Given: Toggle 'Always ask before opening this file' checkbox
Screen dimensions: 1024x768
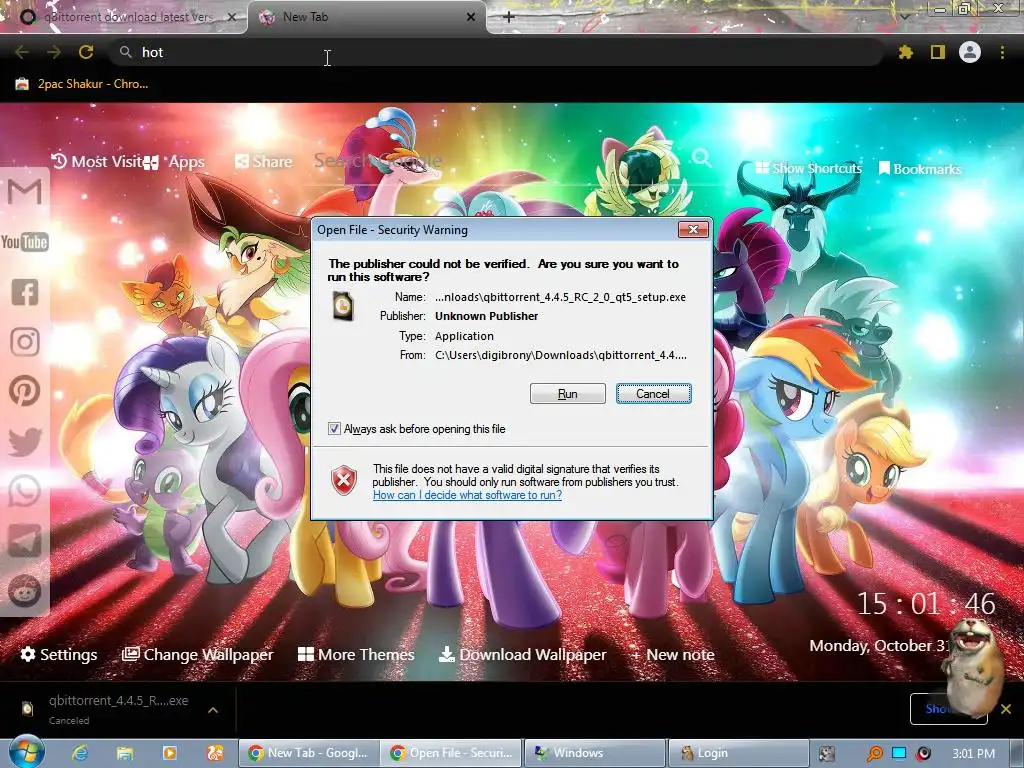Looking at the screenshot, I should tap(334, 429).
